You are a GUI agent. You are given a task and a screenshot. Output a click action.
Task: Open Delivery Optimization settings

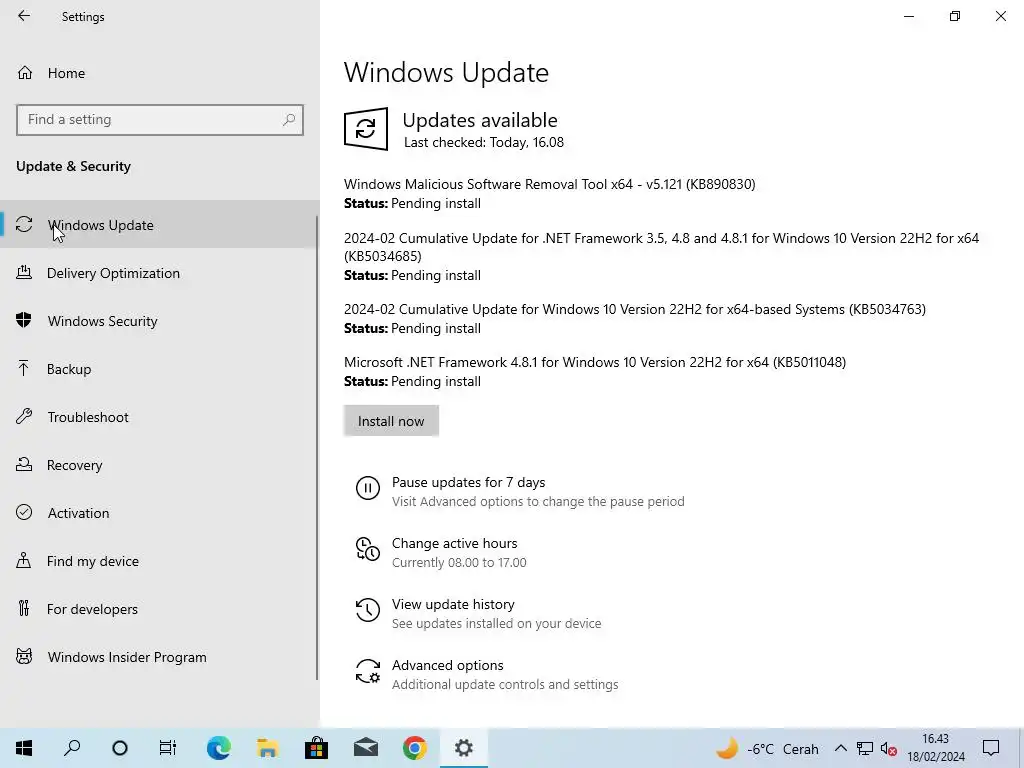159,273
